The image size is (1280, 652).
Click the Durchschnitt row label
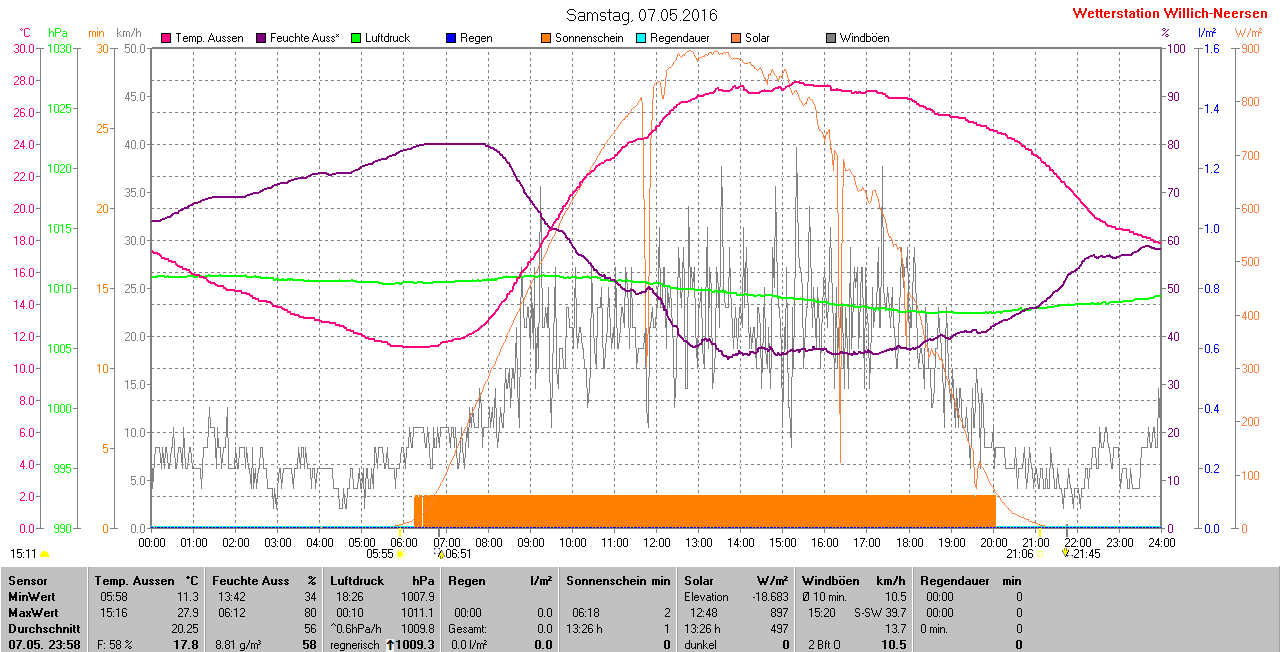coord(42,629)
